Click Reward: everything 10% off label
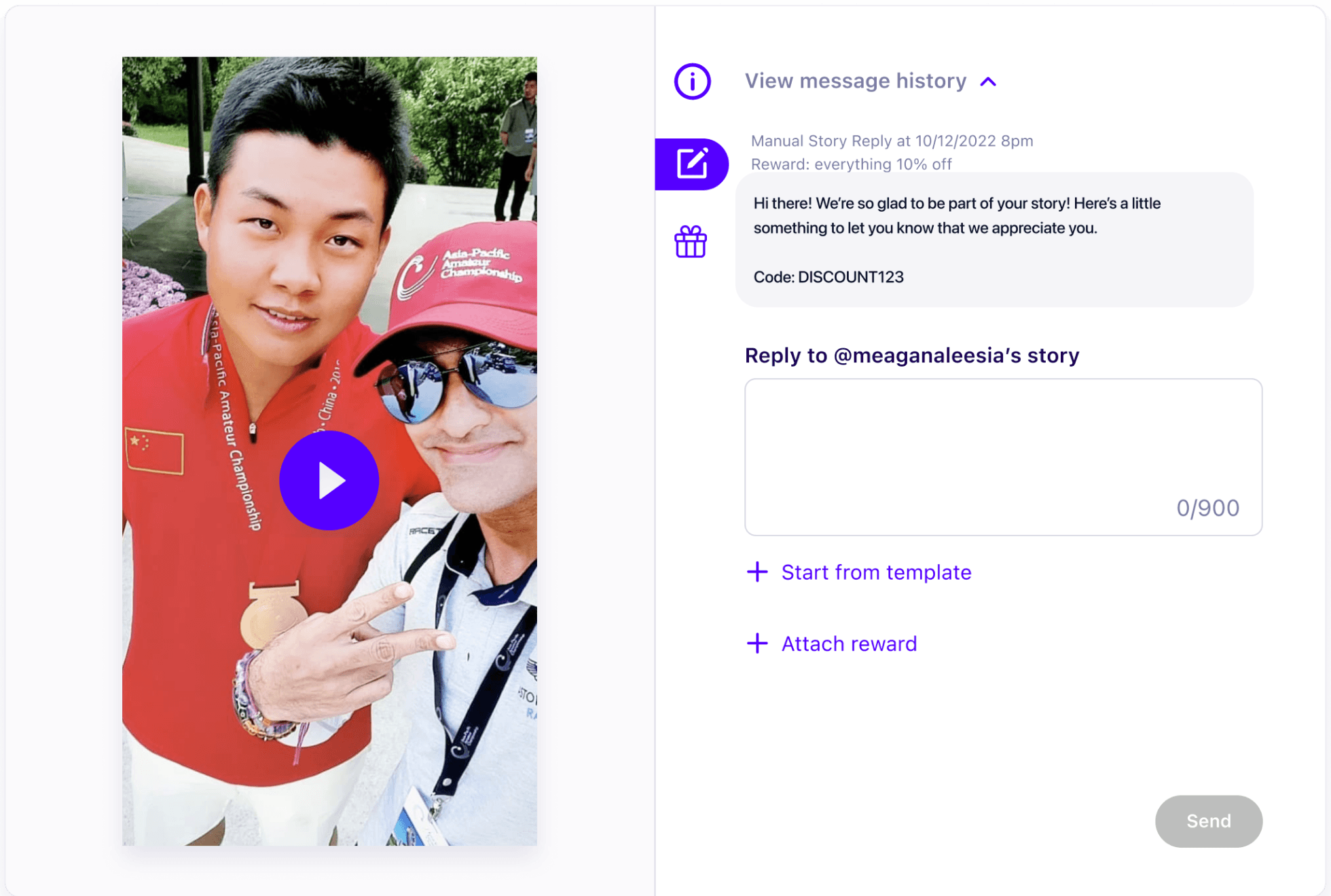This screenshot has height=896, width=1331. tap(851, 164)
